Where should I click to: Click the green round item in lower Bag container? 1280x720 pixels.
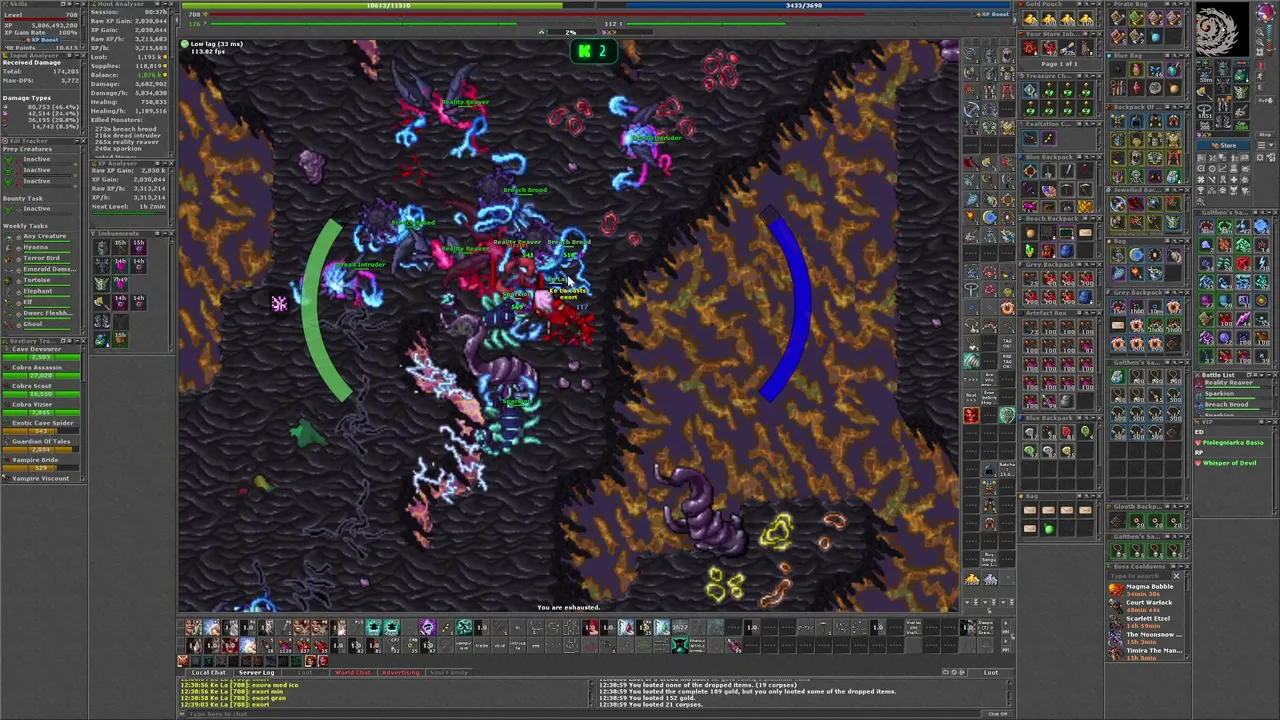[x=1048, y=528]
